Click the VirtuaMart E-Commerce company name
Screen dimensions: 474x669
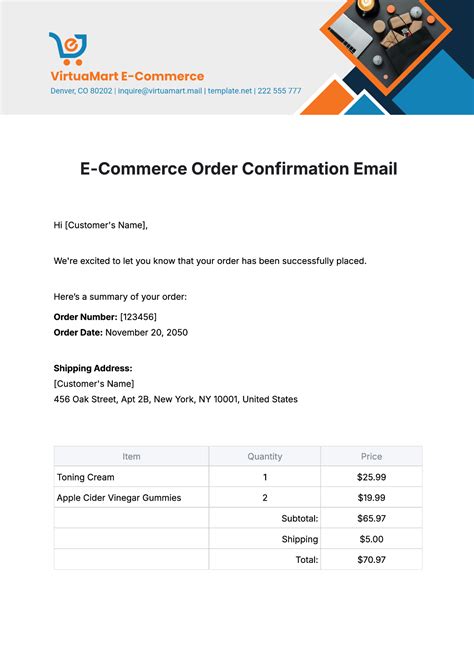coord(127,76)
